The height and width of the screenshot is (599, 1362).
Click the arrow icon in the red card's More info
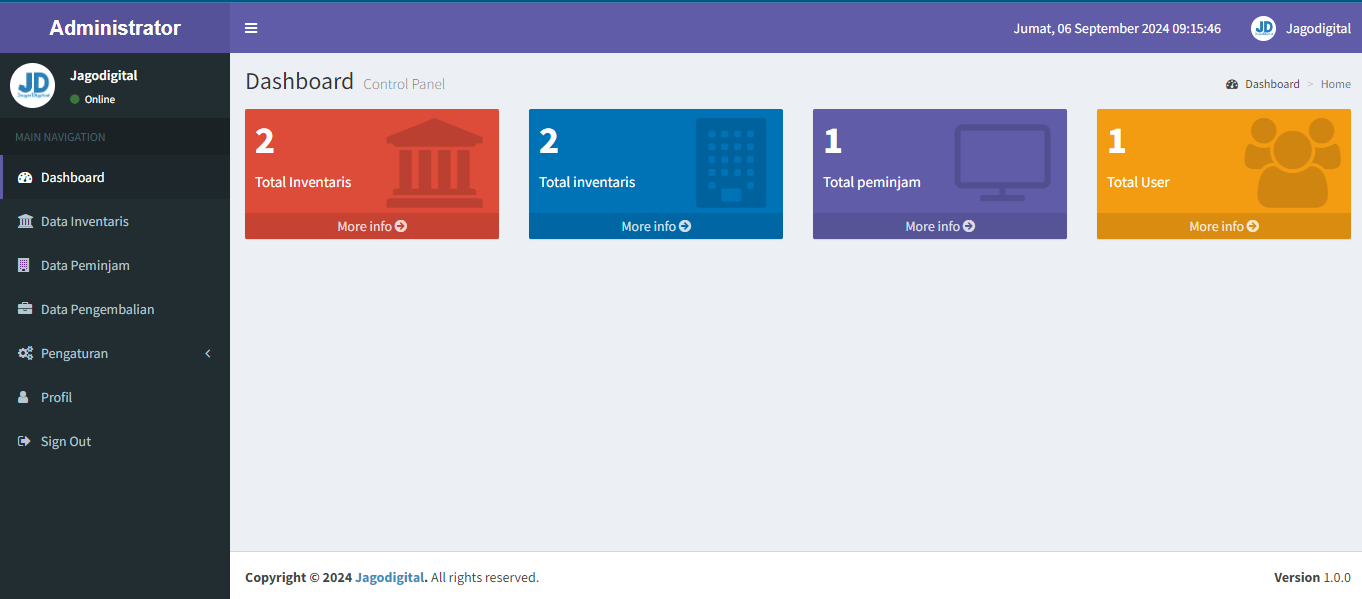point(401,226)
